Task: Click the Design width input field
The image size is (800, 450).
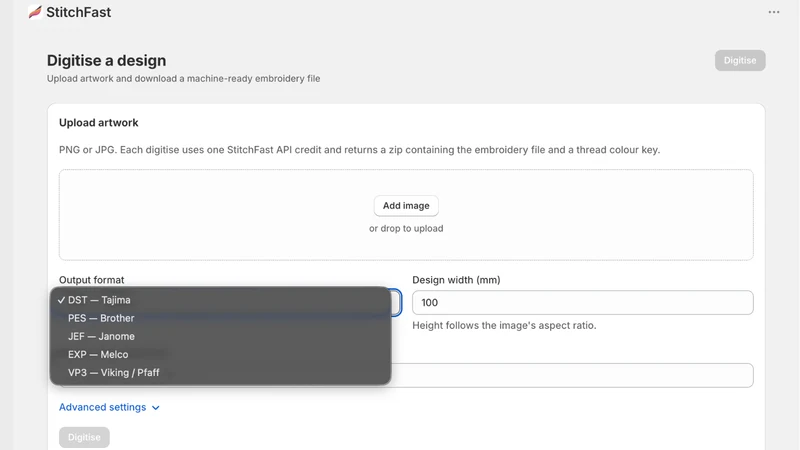Action: pyautogui.click(x=583, y=303)
